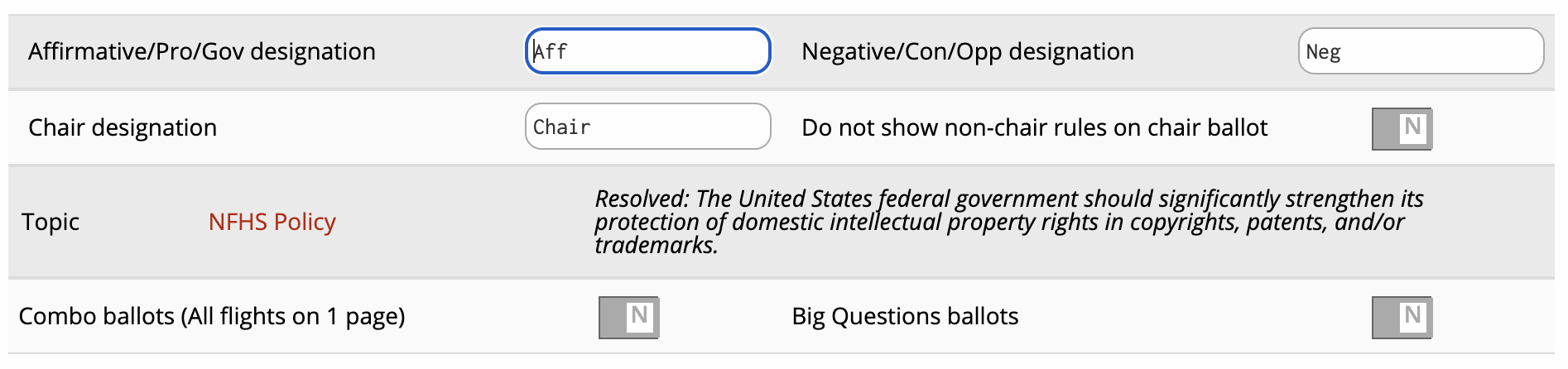Click the word Resolved: in topic text
This screenshot has width=1568, height=369.
[642, 199]
